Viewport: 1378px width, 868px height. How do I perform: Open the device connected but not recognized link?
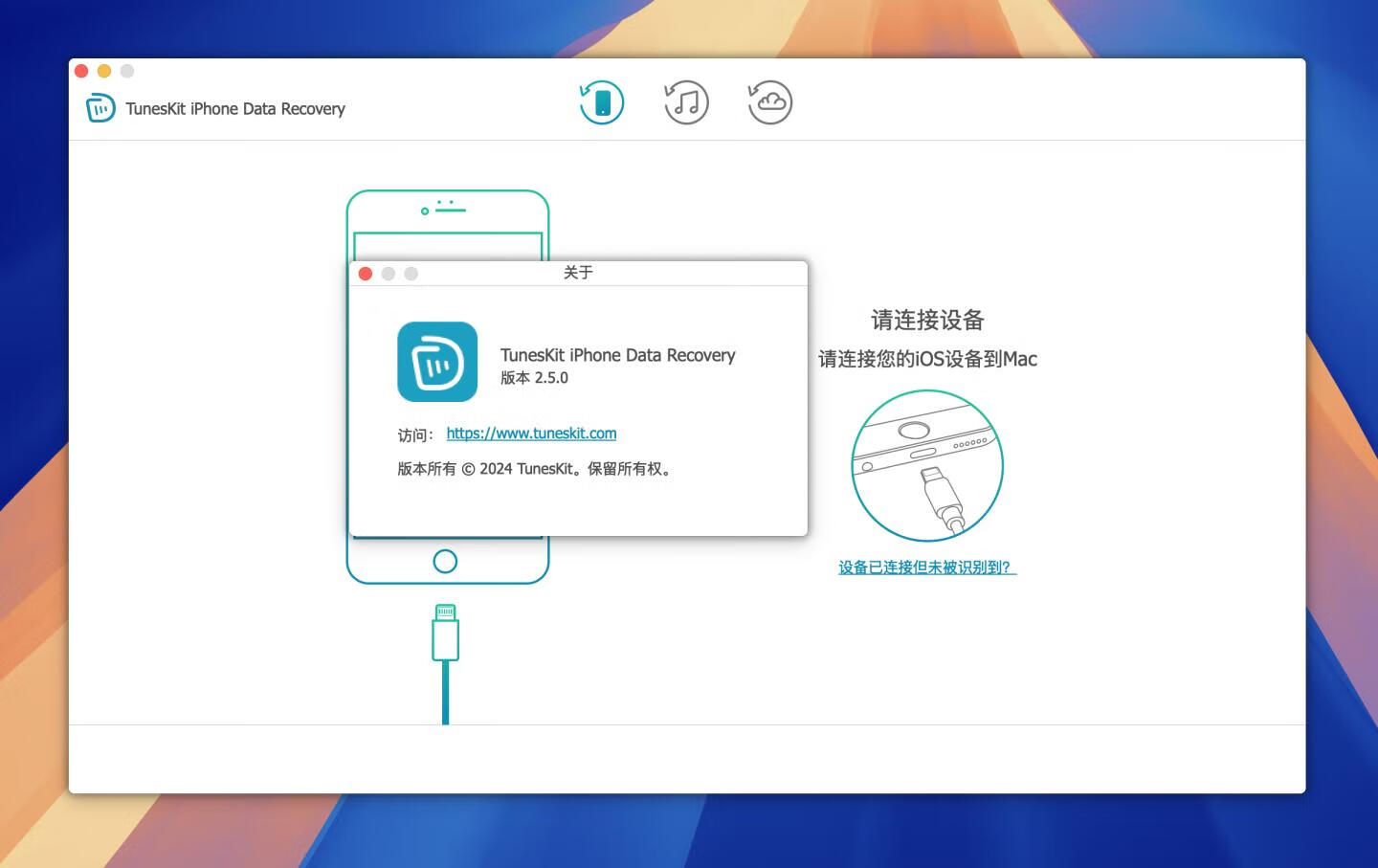click(x=927, y=568)
